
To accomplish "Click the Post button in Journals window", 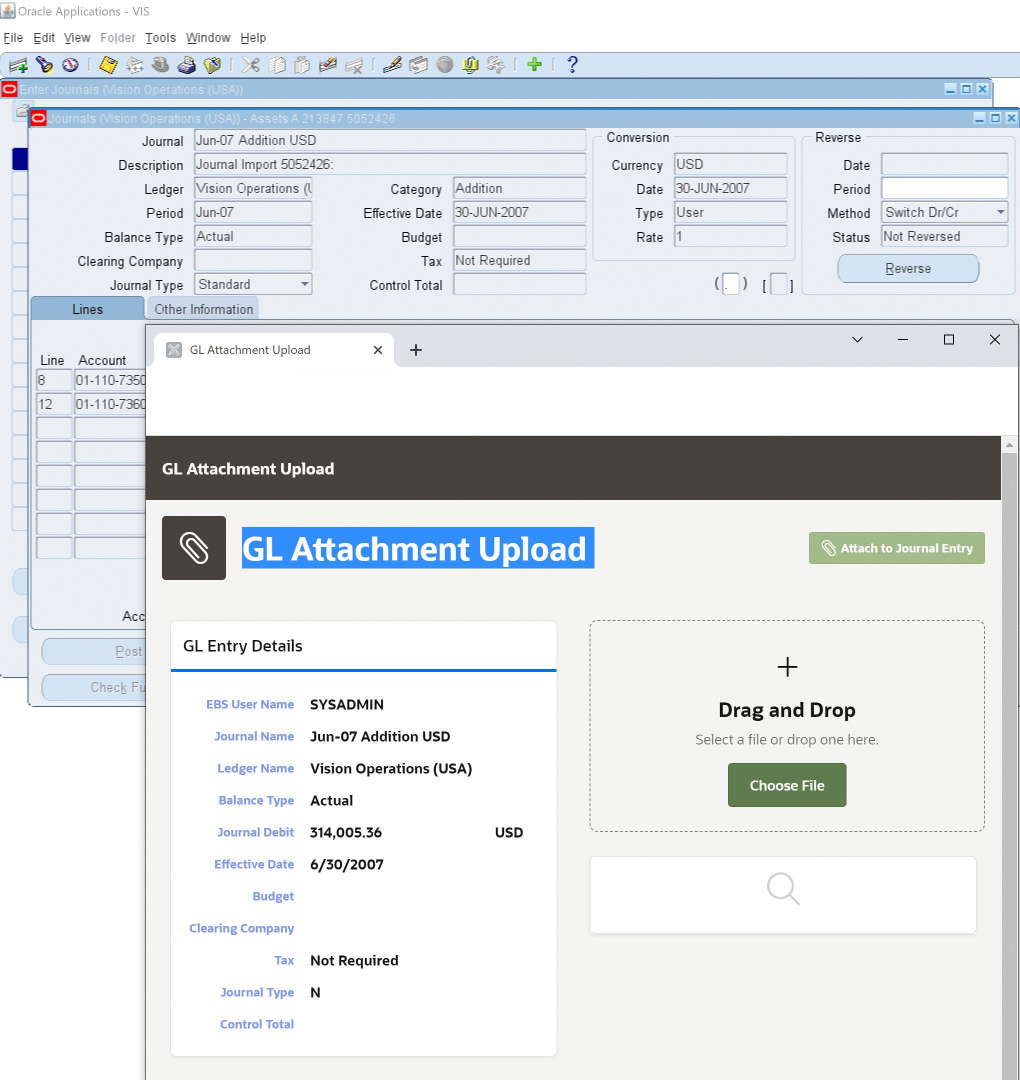I will point(94,652).
